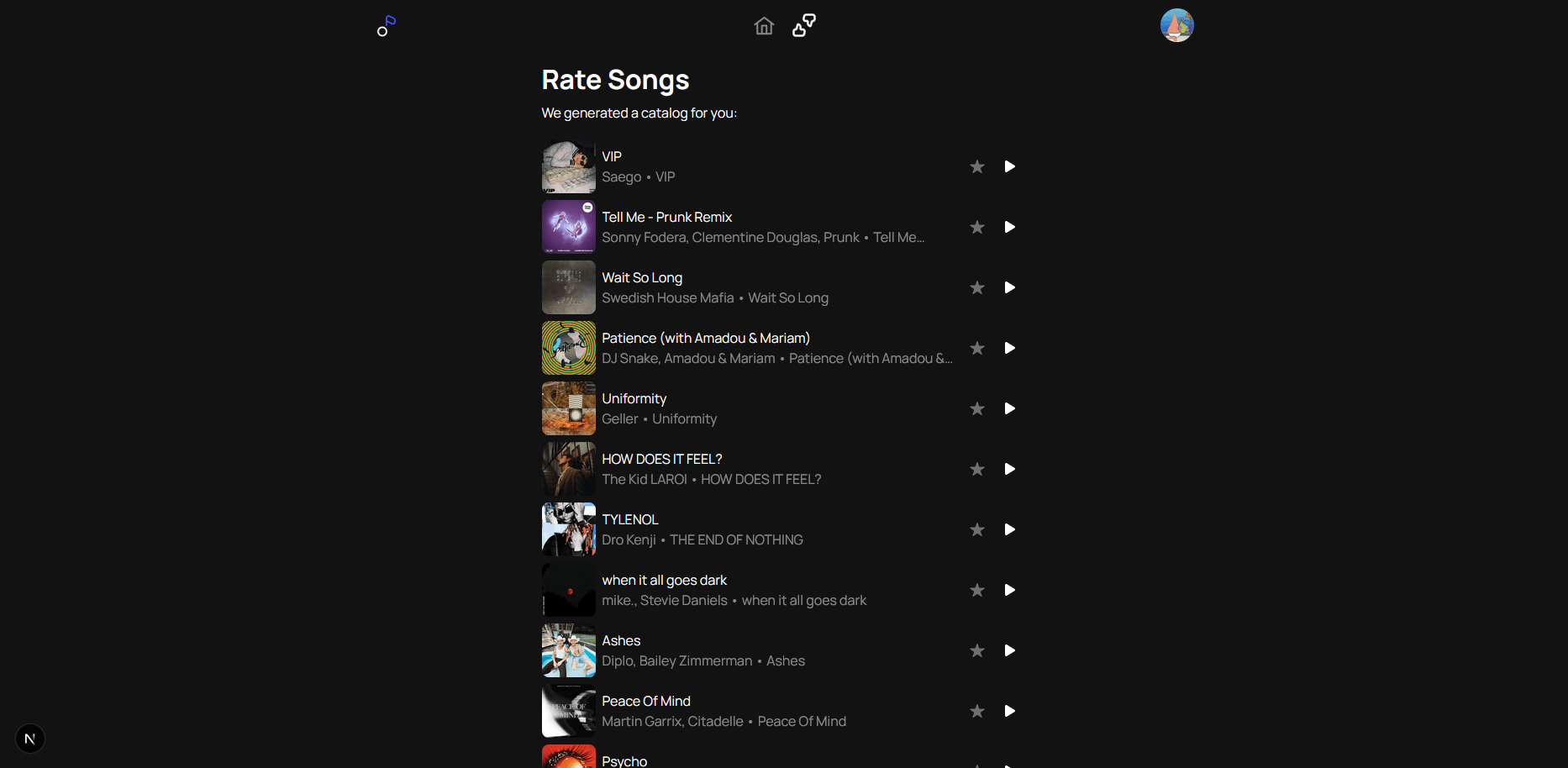Screen dimensions: 1568x768
Task: Play Ashes by Diplo and Bailey Zimmerman
Action: (x=1010, y=650)
